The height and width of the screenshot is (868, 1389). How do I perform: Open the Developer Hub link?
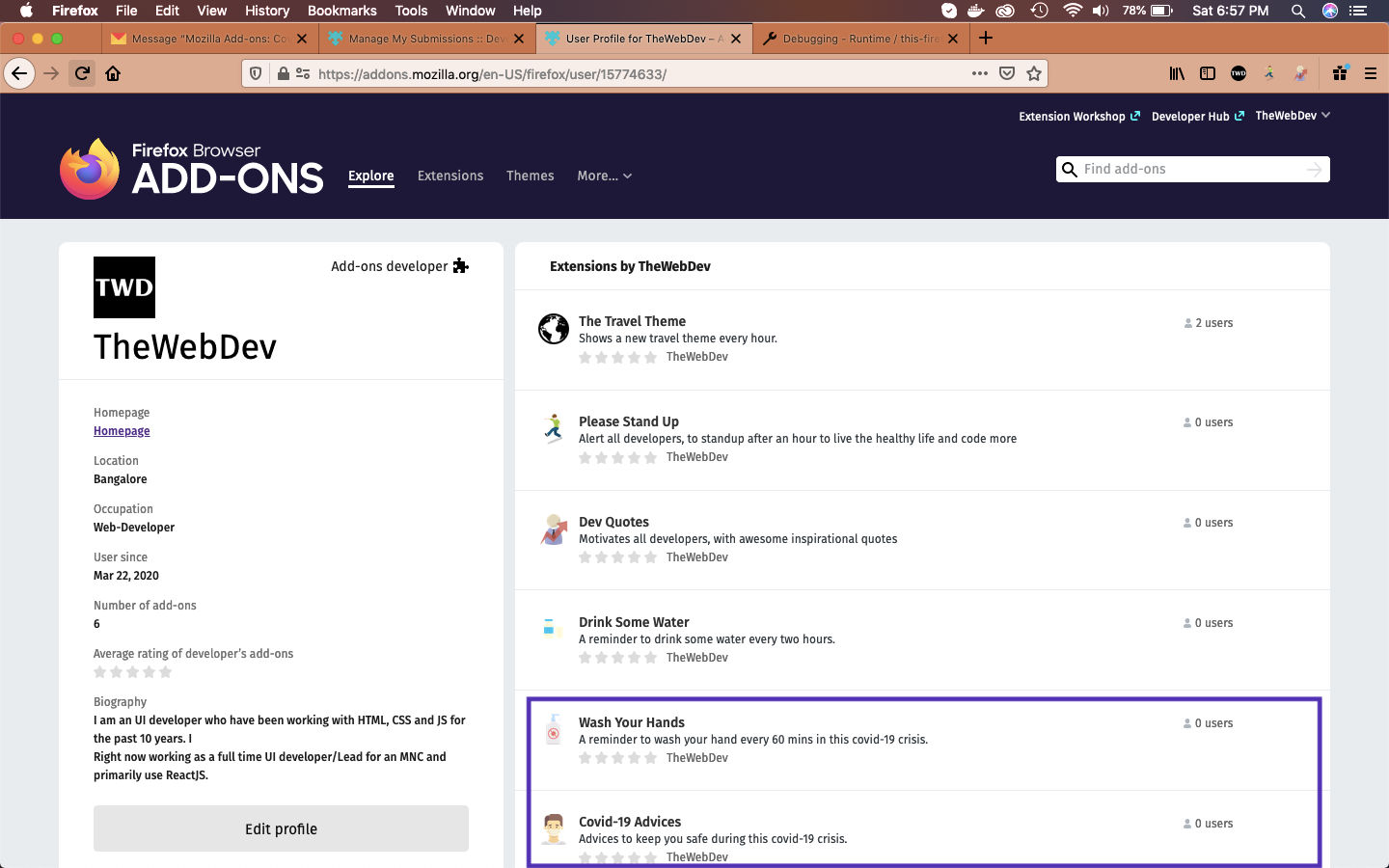tap(1197, 116)
